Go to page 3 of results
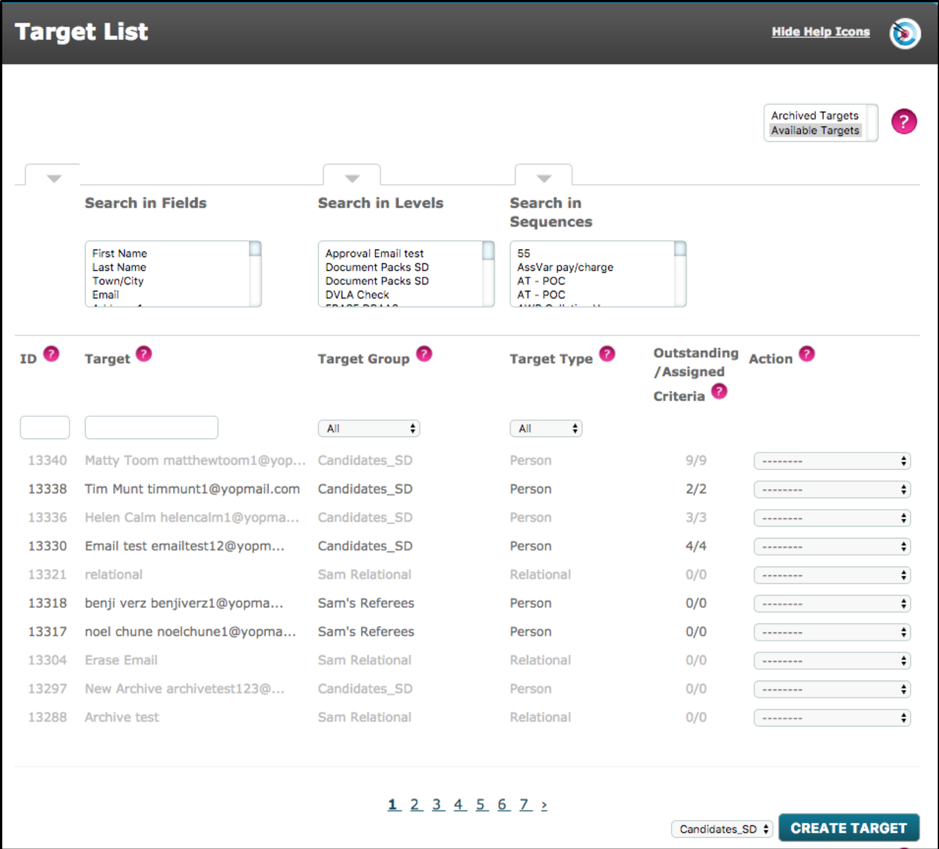 tap(437, 805)
